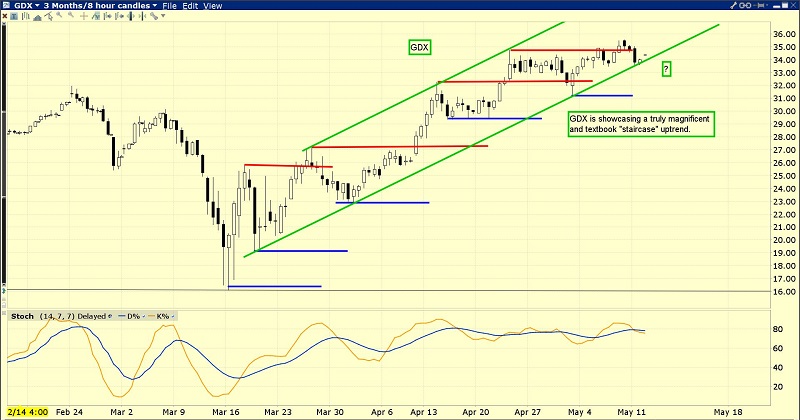Viewport: 800px width, 420px height.
Task: Click the (14, 7, 7) Stoch parameters
Action: pyautogui.click(x=57, y=316)
